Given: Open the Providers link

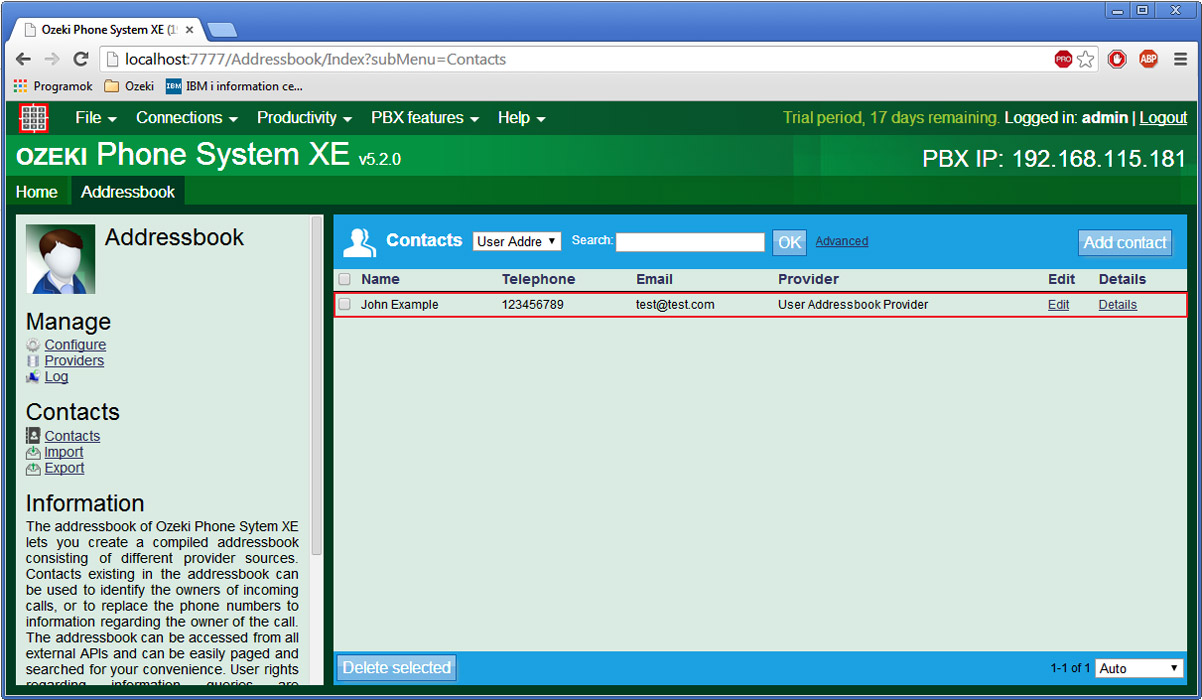Looking at the screenshot, I should pyautogui.click(x=74, y=361).
